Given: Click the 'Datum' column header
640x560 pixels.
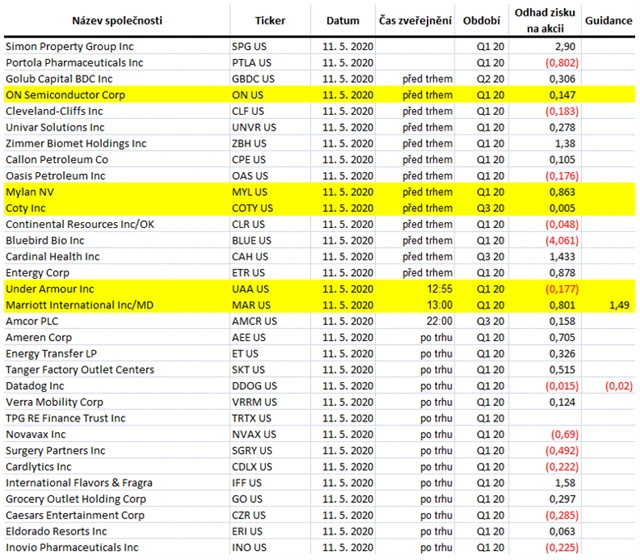Looking at the screenshot, I should tap(343, 20).
